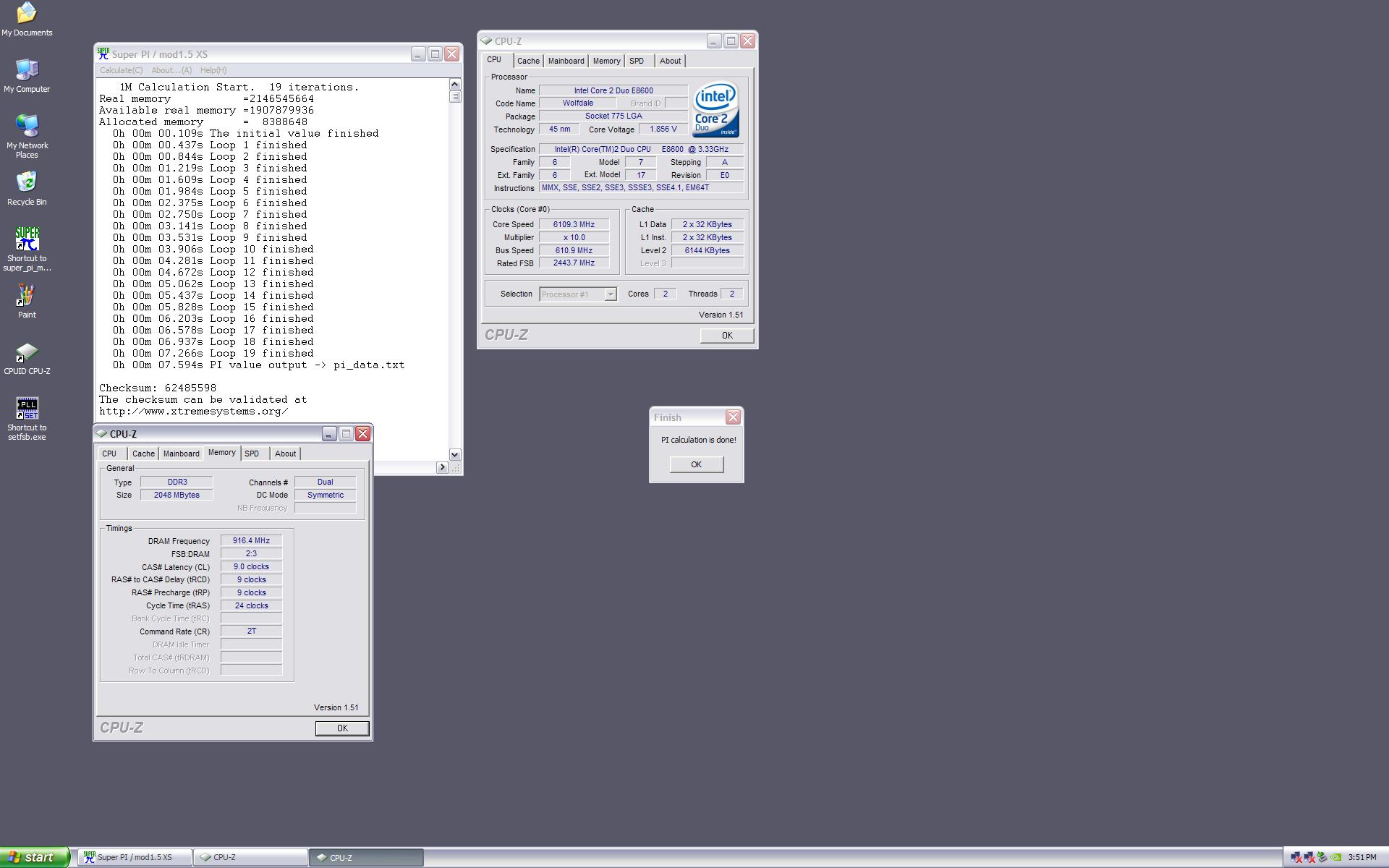Close the Finish dialog
1389x868 pixels.
tap(733, 417)
